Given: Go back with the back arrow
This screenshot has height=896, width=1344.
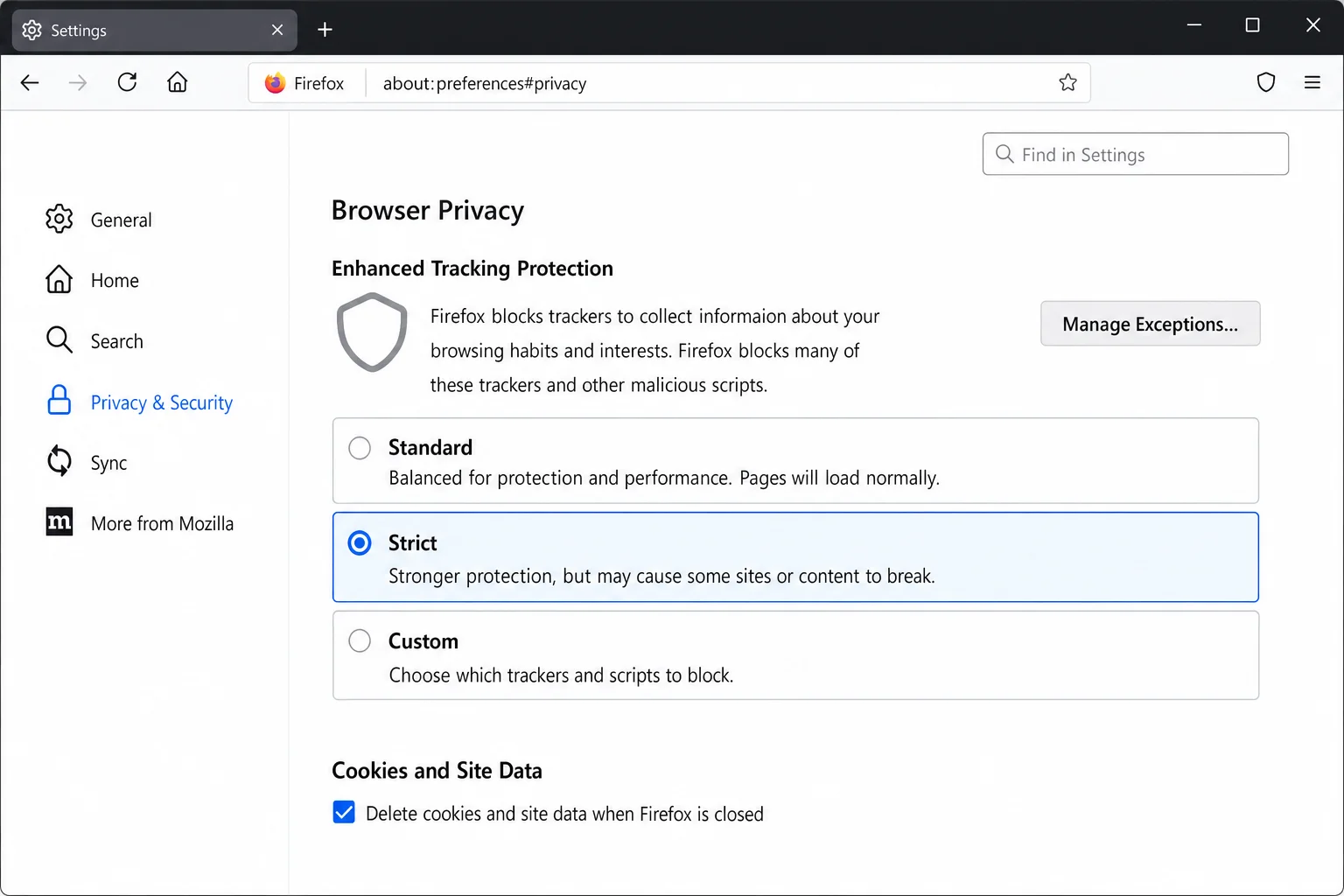Looking at the screenshot, I should 30,82.
